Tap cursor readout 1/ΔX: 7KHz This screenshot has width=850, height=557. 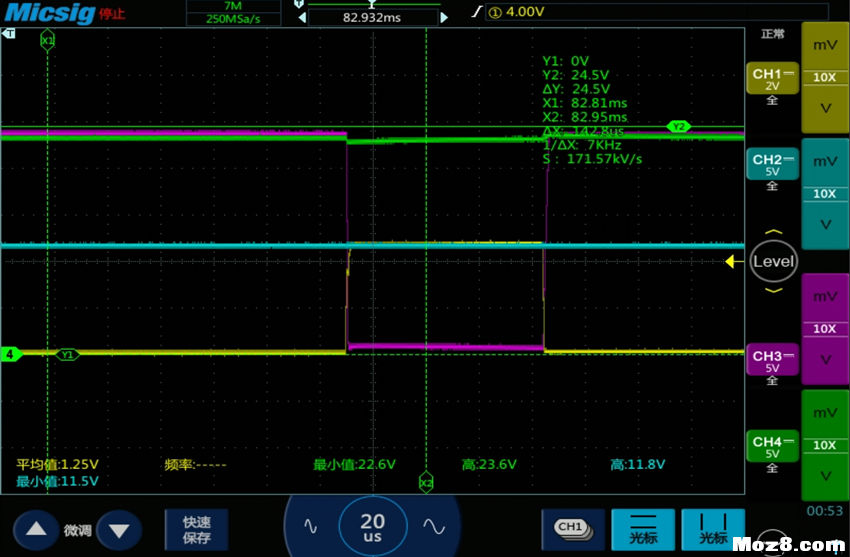[x=582, y=145]
